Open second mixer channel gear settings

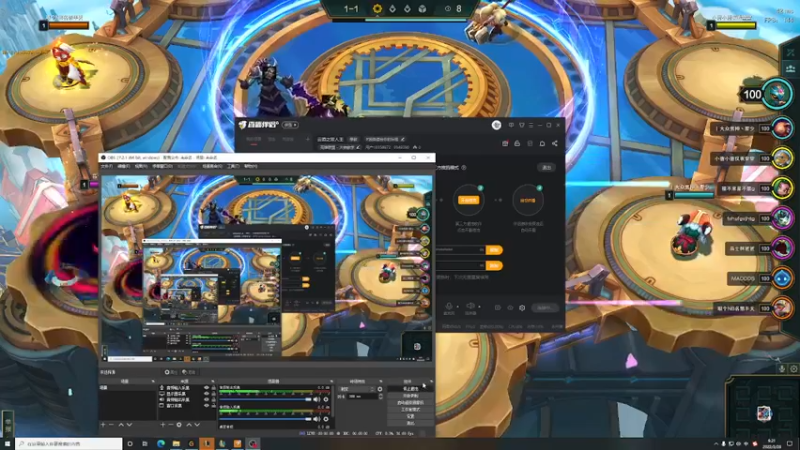click(x=326, y=419)
